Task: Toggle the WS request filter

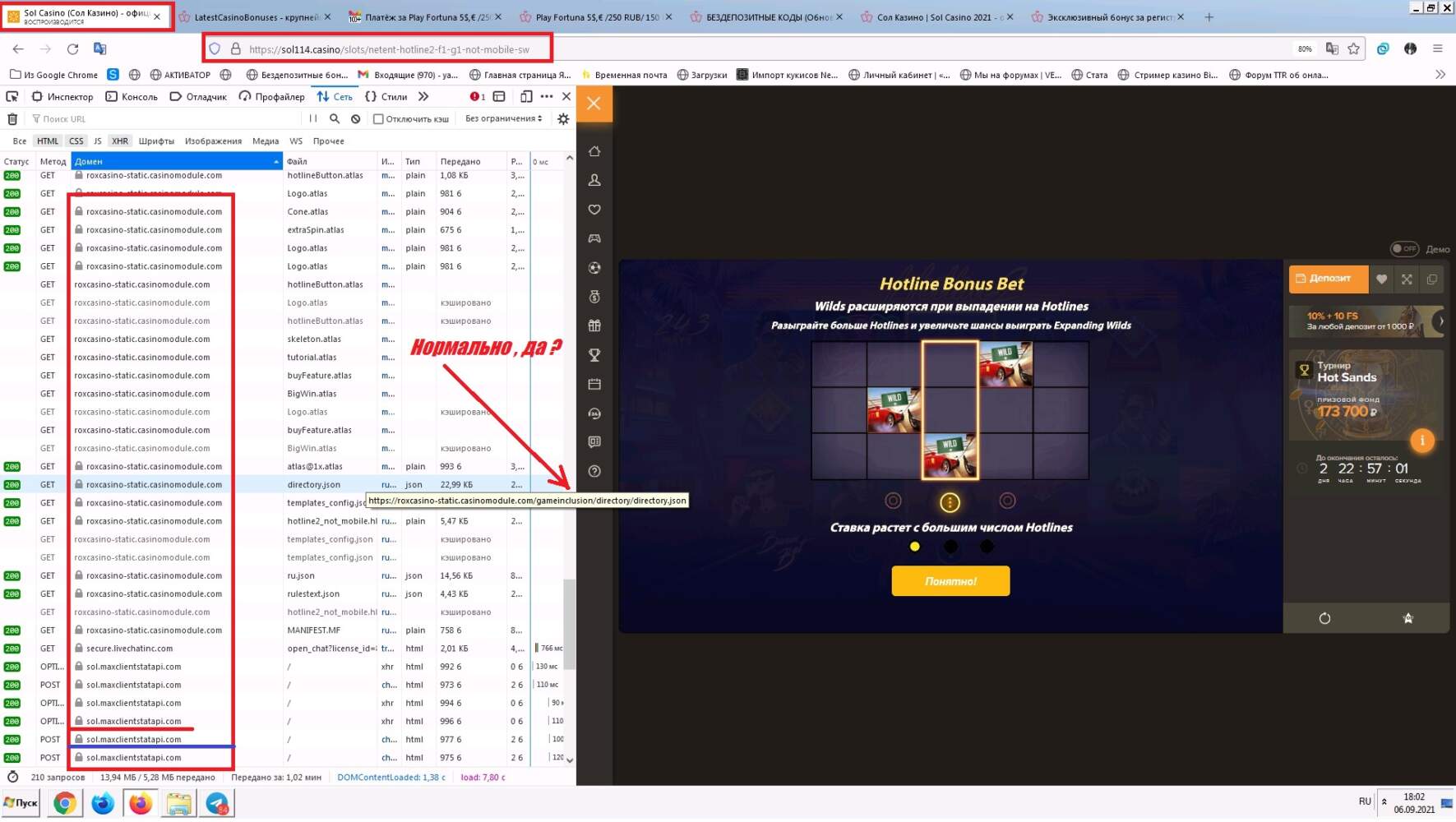Action: pyautogui.click(x=296, y=141)
